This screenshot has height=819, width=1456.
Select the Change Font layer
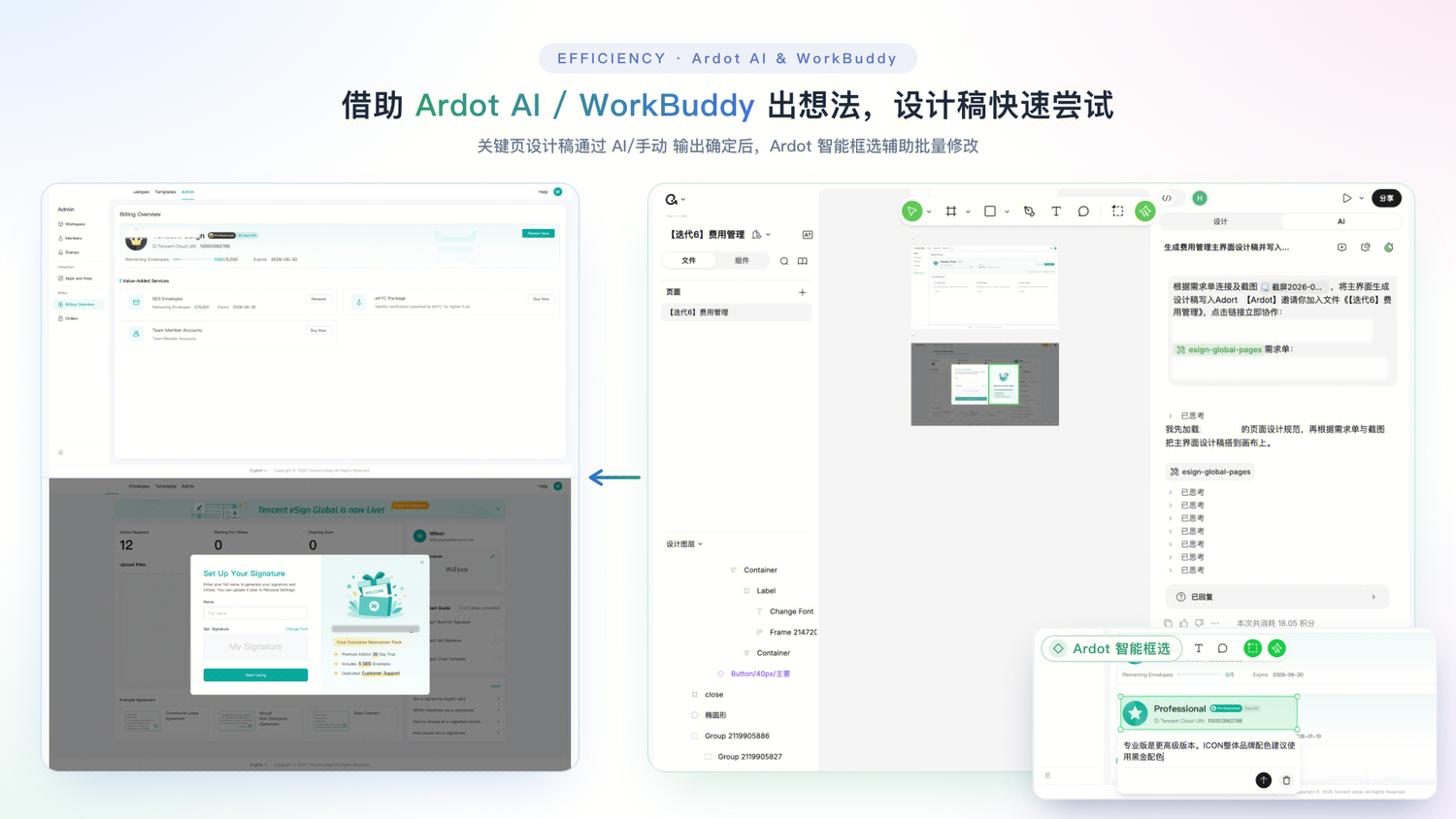click(791, 611)
